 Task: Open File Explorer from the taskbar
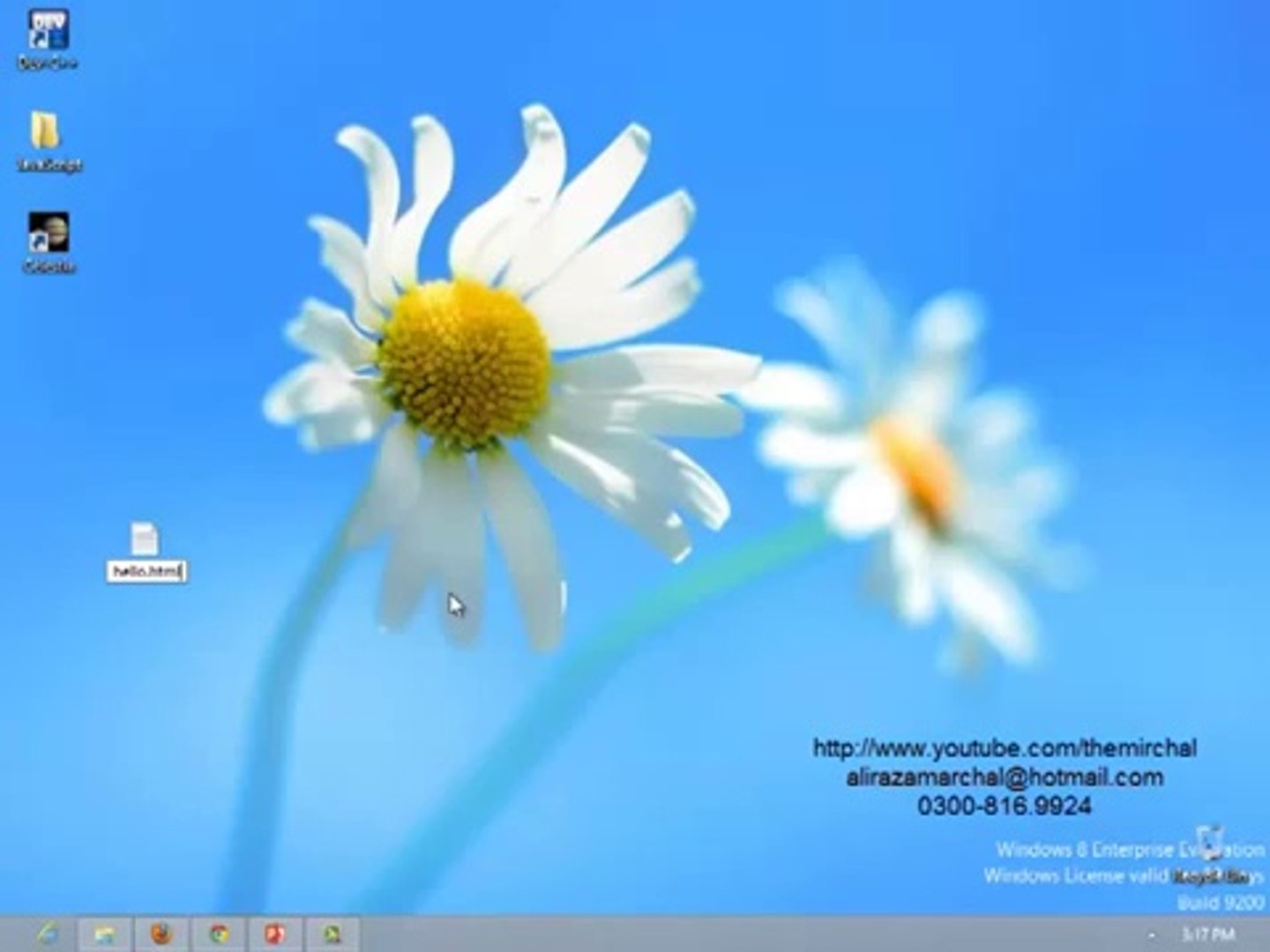pyautogui.click(x=105, y=934)
